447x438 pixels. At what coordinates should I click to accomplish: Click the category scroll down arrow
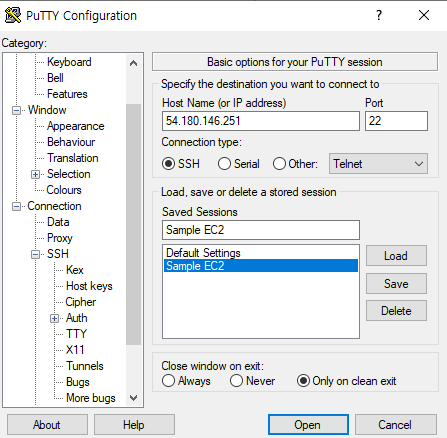pos(133,398)
